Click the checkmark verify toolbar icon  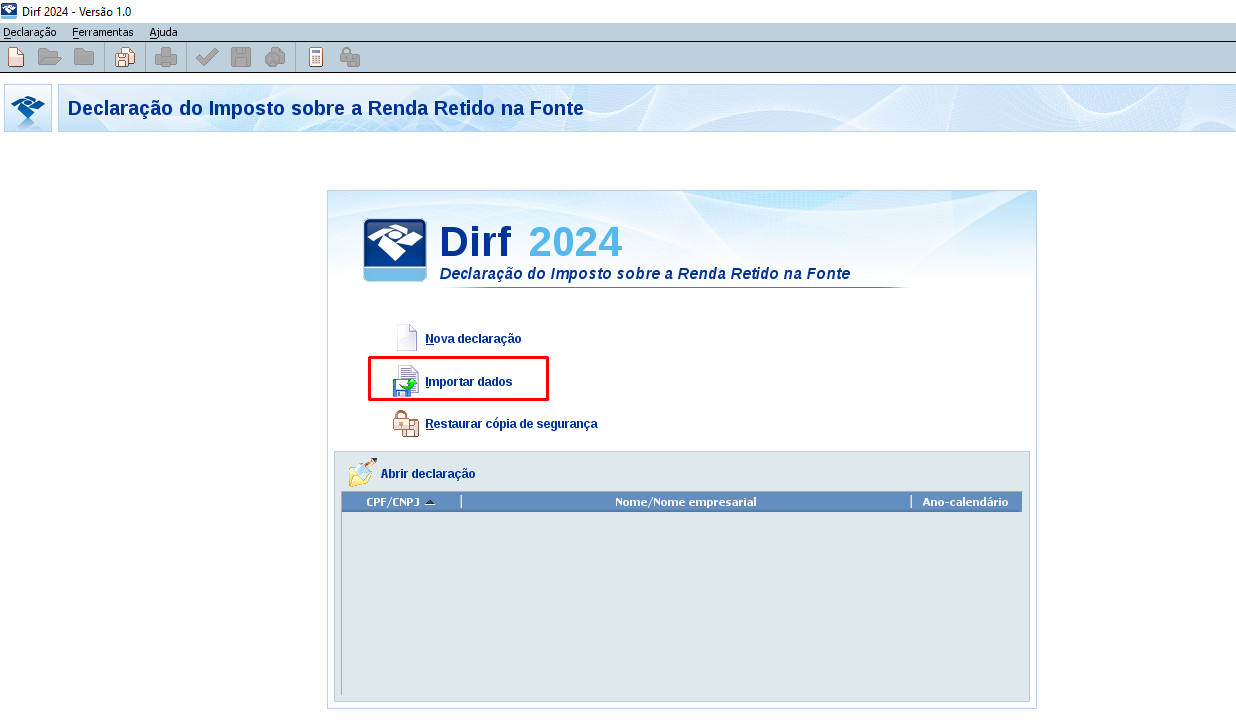(207, 57)
